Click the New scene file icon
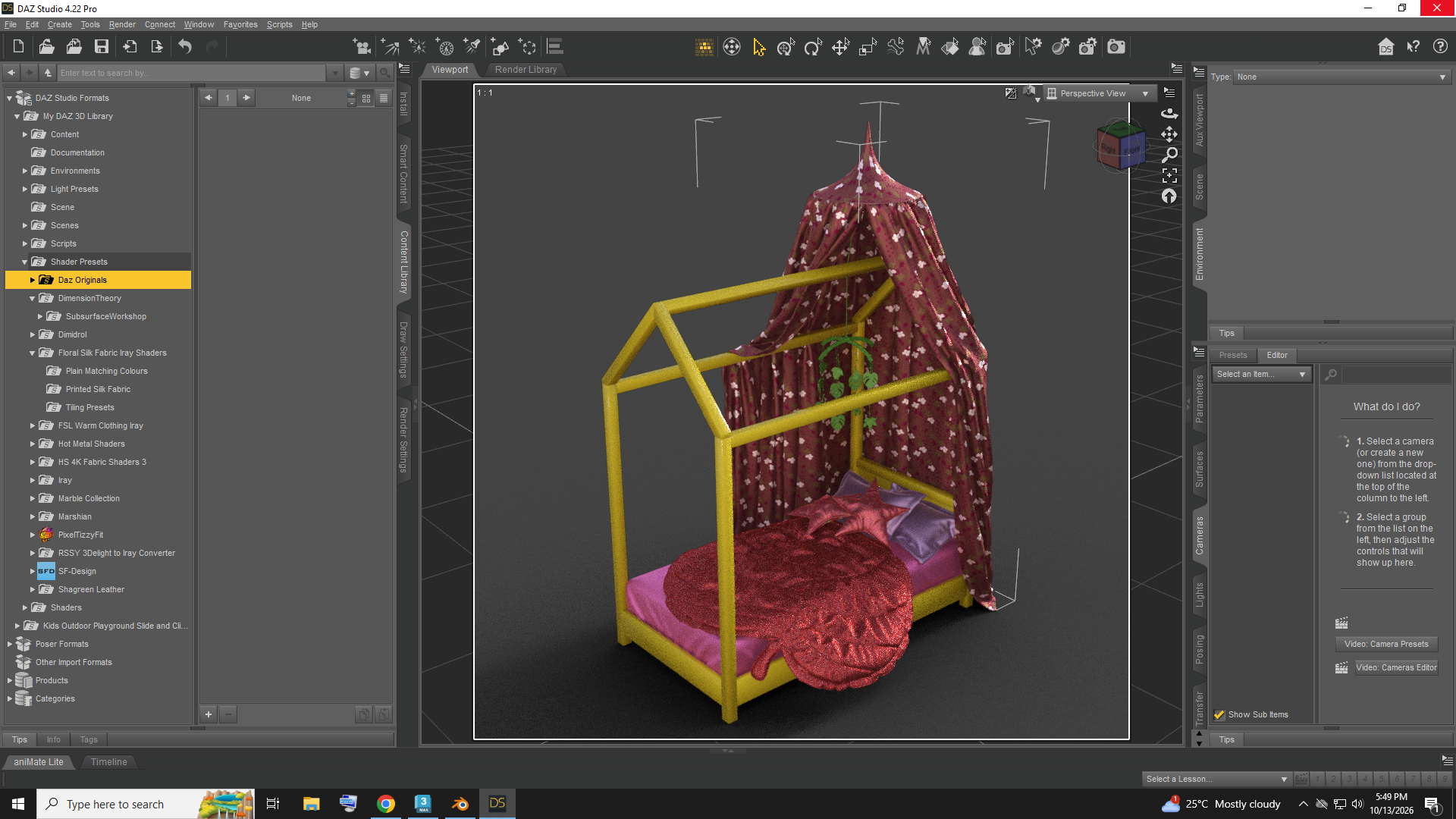Viewport: 1456px width, 819px height. [18, 47]
